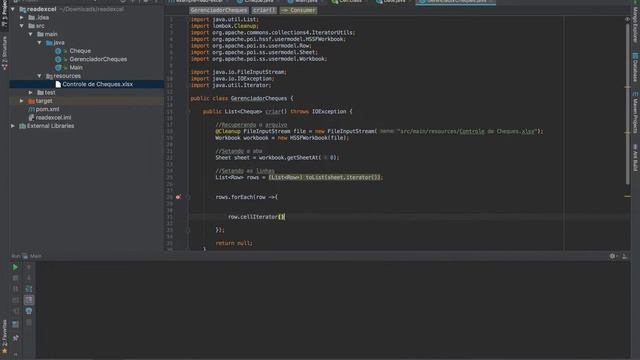Click the pause output icon in Run panel
This screenshot has height=360, width=640.
pyautogui.click(x=15, y=289)
